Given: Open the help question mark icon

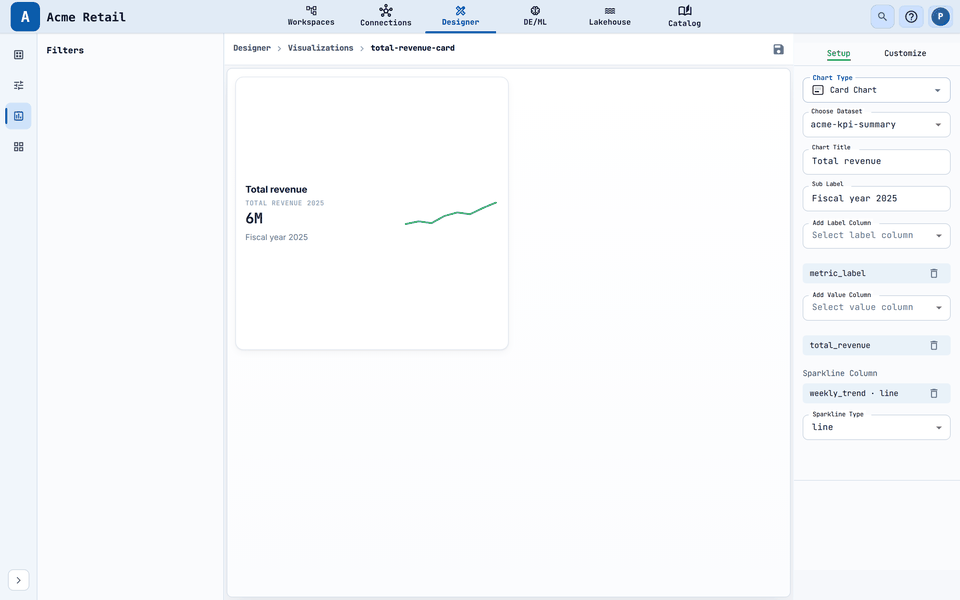Looking at the screenshot, I should (911, 17).
